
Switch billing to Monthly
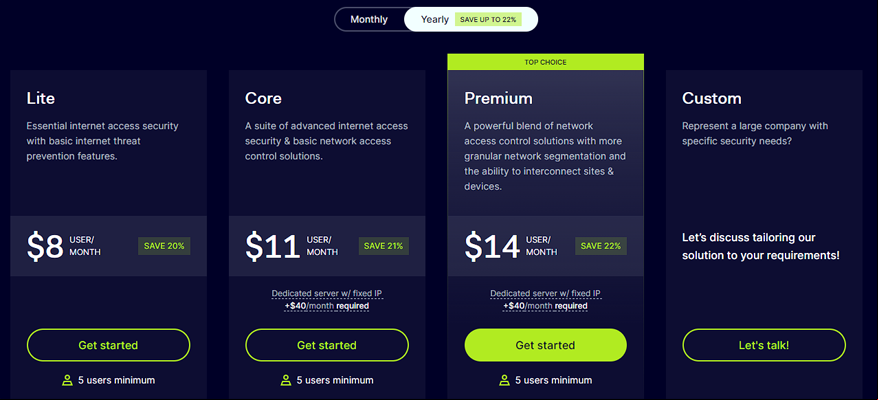pyautogui.click(x=369, y=20)
